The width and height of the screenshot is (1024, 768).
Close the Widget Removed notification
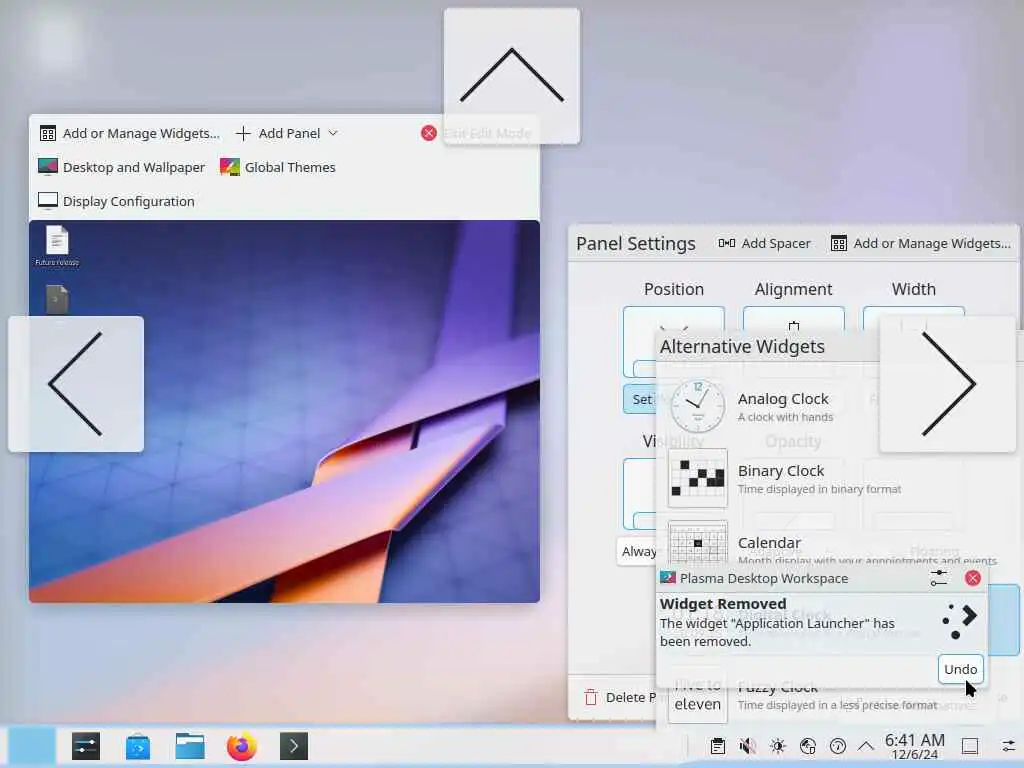(x=973, y=579)
